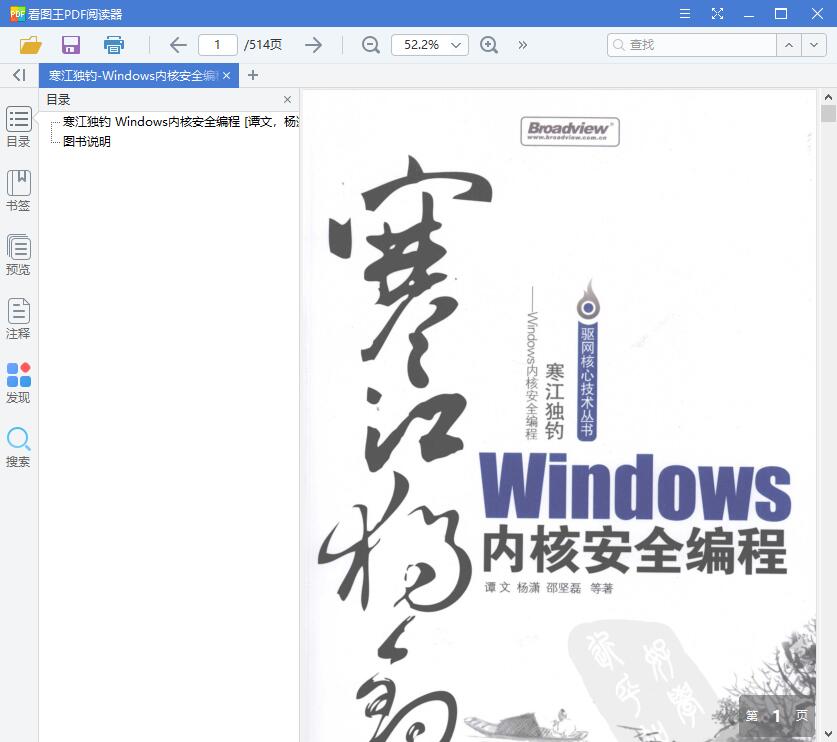Screen dimensions: 837x742
Task: Select the 寒江独钓-Windows内核安全编程 document tab
Action: point(133,75)
